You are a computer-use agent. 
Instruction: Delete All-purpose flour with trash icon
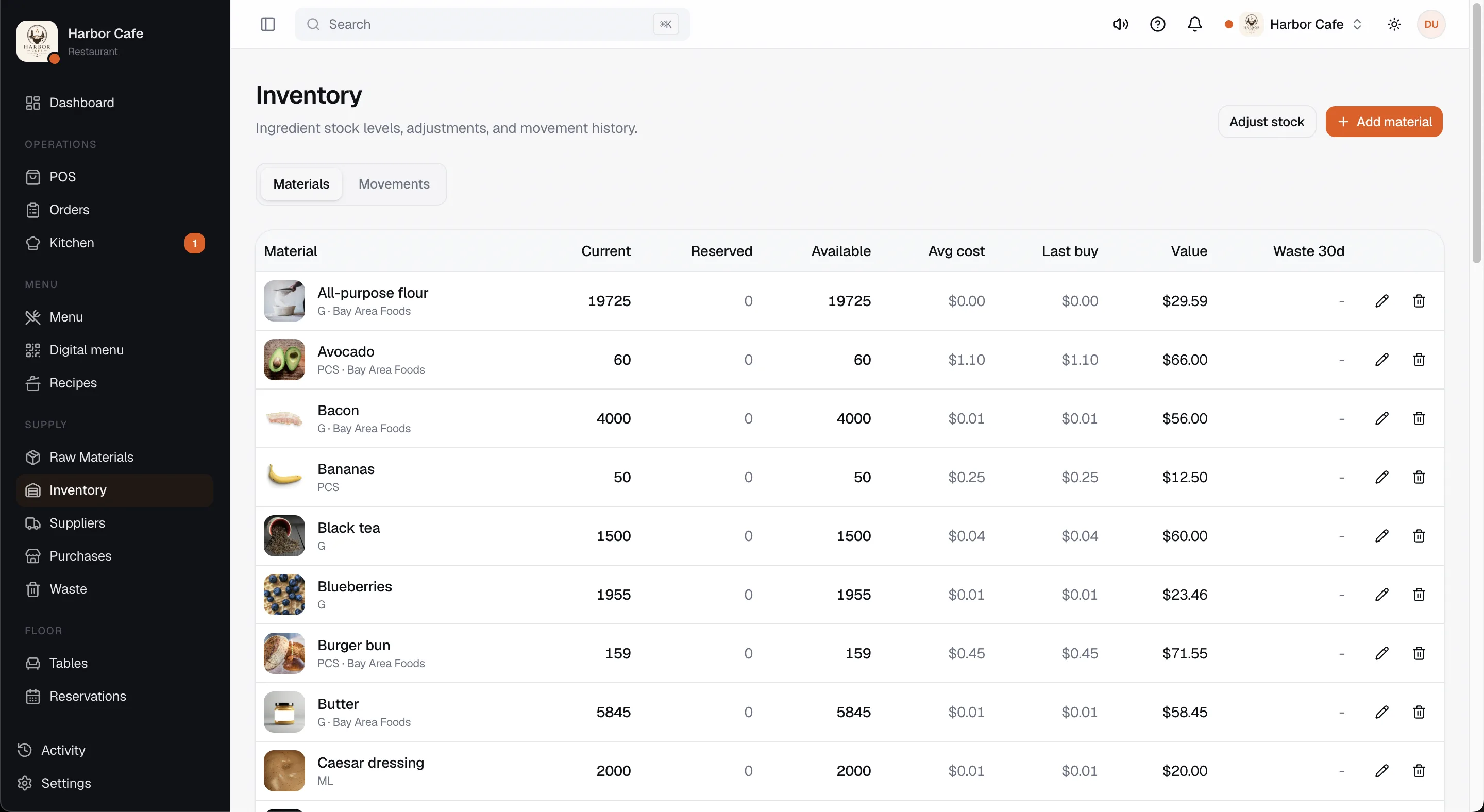tap(1419, 301)
